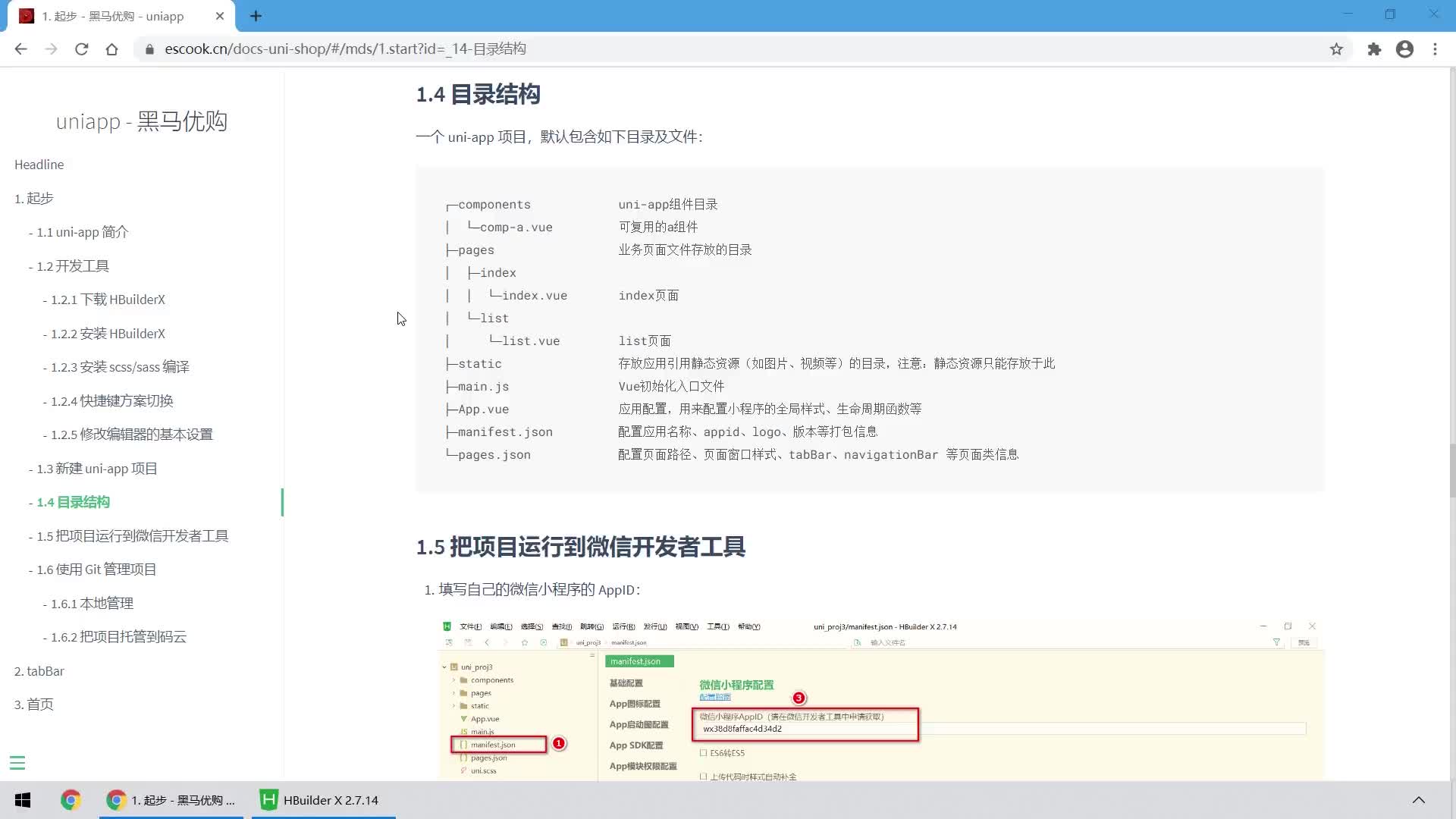The width and height of the screenshot is (1456, 819).
Task: Click 'index.vue' in the directory tree
Action: (535, 296)
